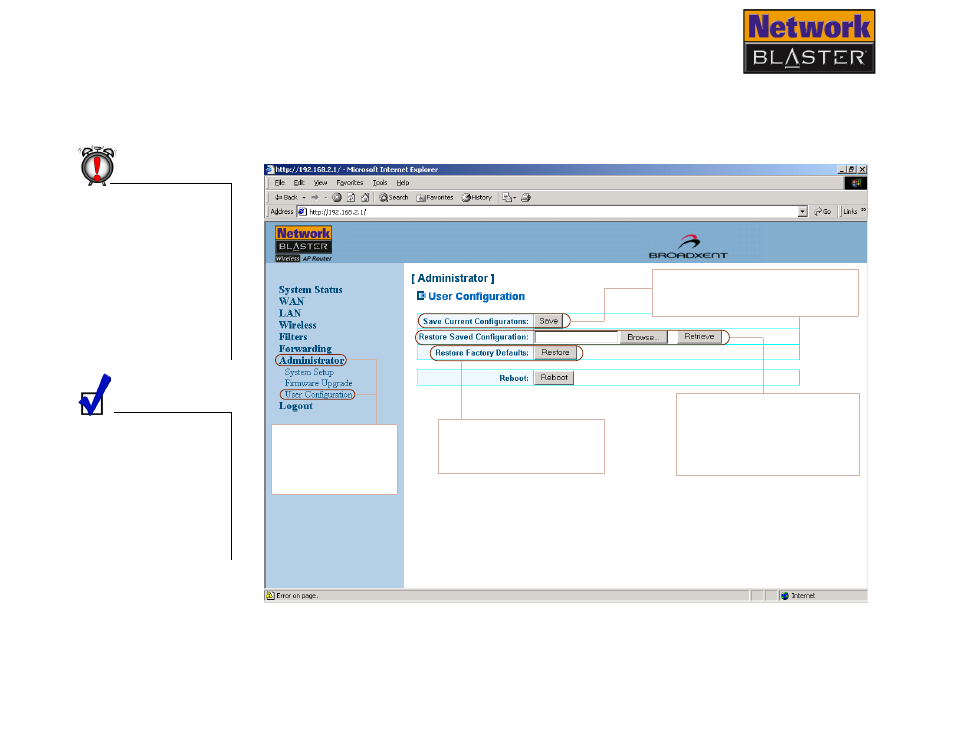This screenshot has width=954, height=742.
Task: Click the error warning icon in status bar
Action: tap(270, 596)
